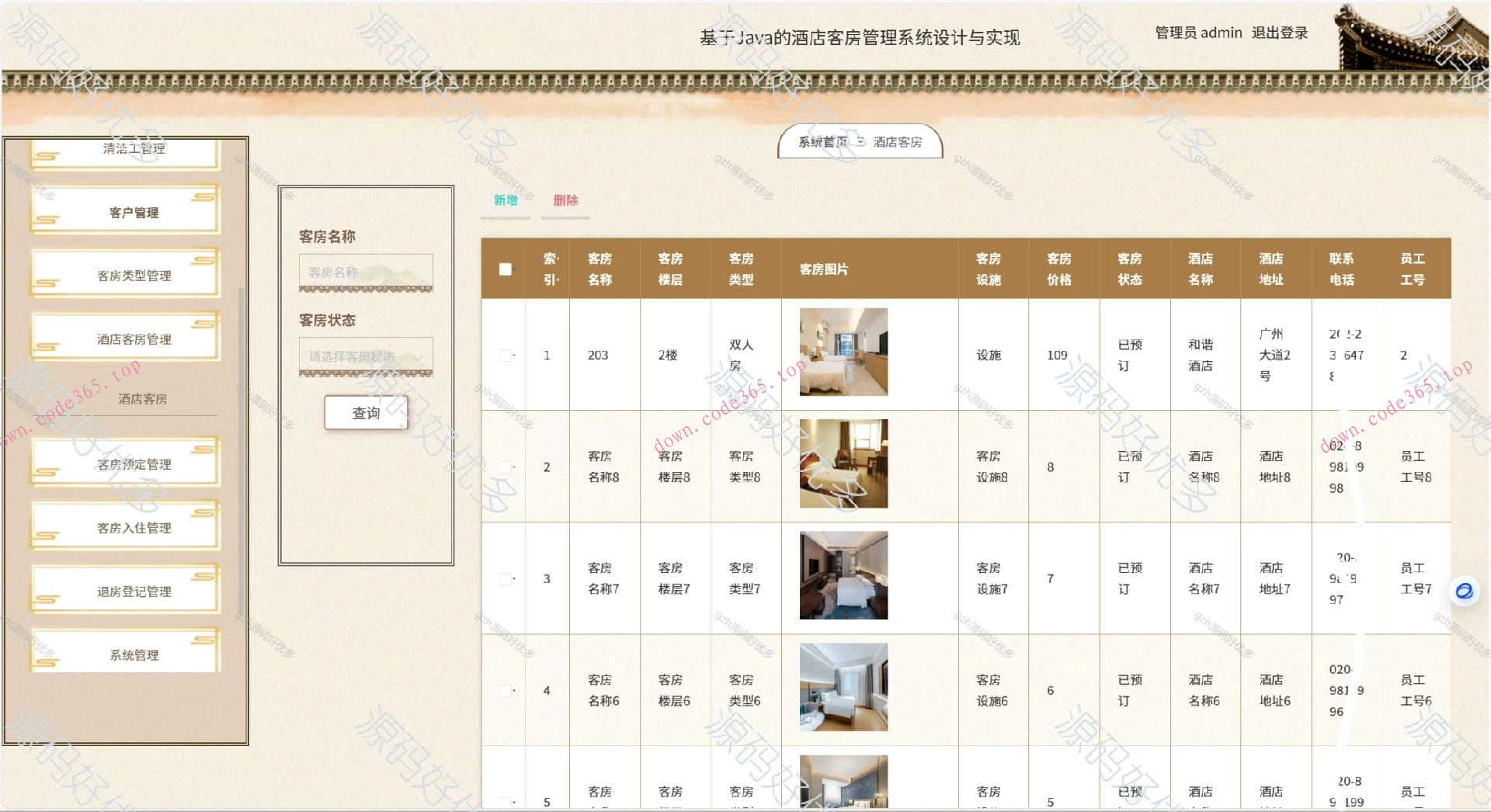Click the 客房名称6 cell

(x=603, y=691)
